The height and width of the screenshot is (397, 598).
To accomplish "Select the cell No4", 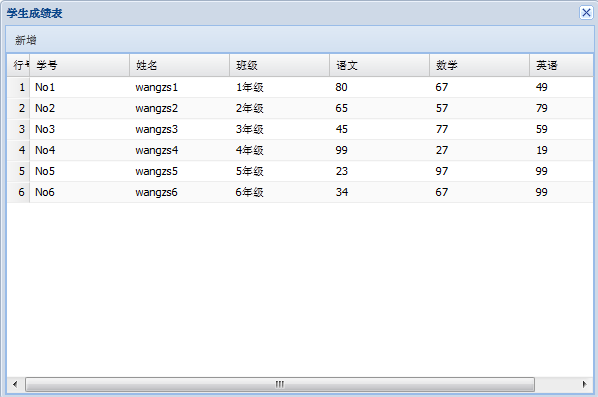I will coord(80,150).
